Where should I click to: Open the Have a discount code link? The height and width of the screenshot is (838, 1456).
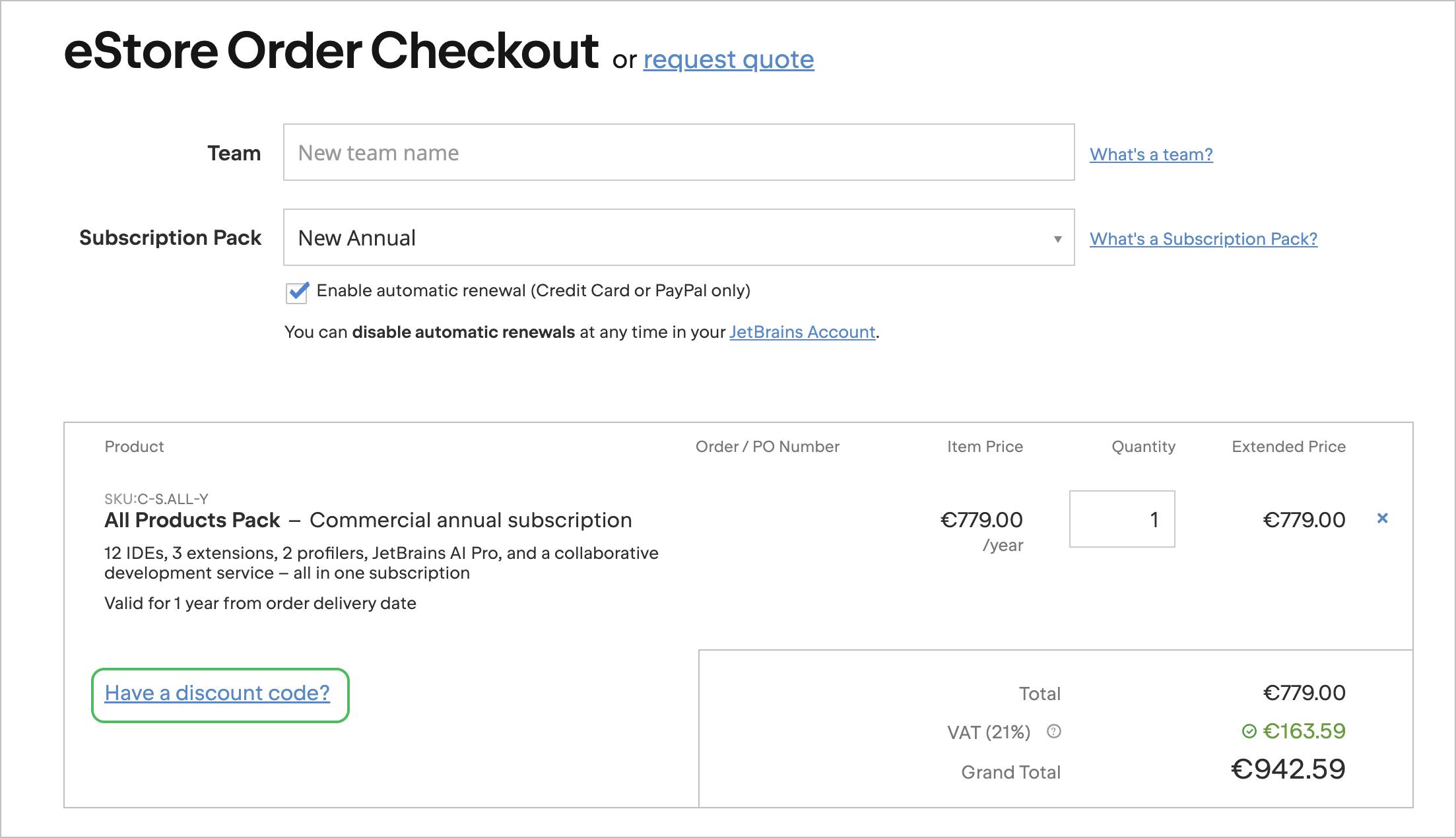pos(218,693)
